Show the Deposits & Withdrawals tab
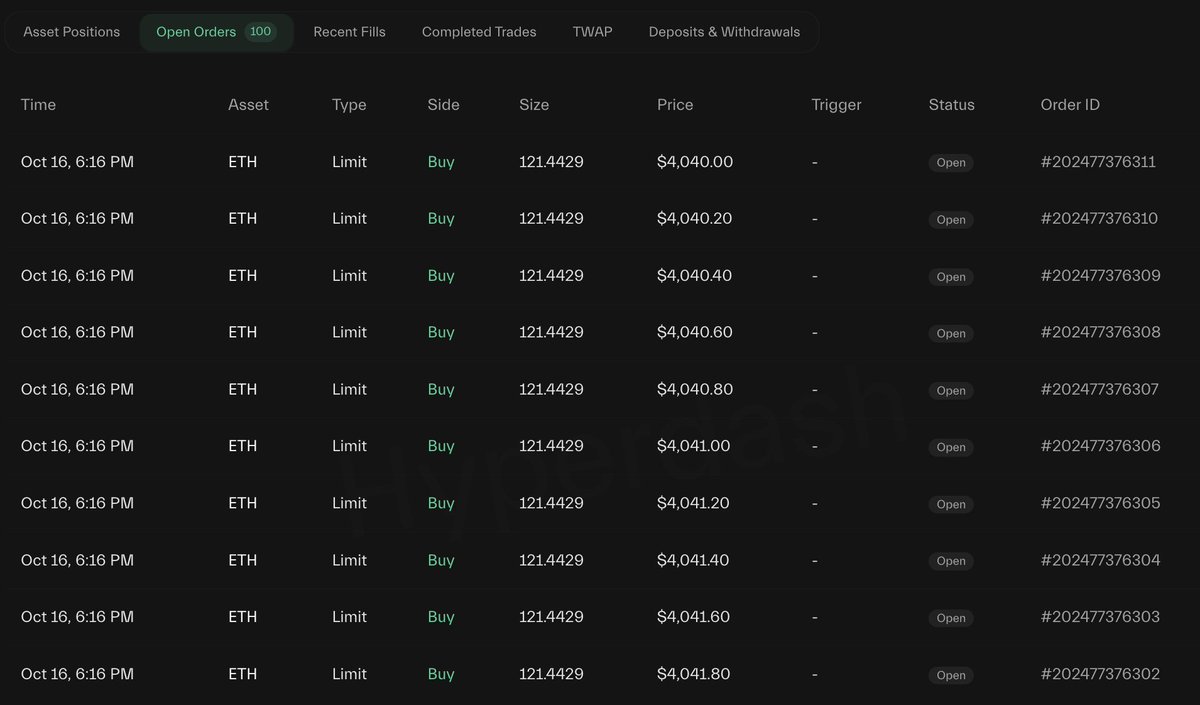This screenshot has height=705, width=1200. (724, 32)
